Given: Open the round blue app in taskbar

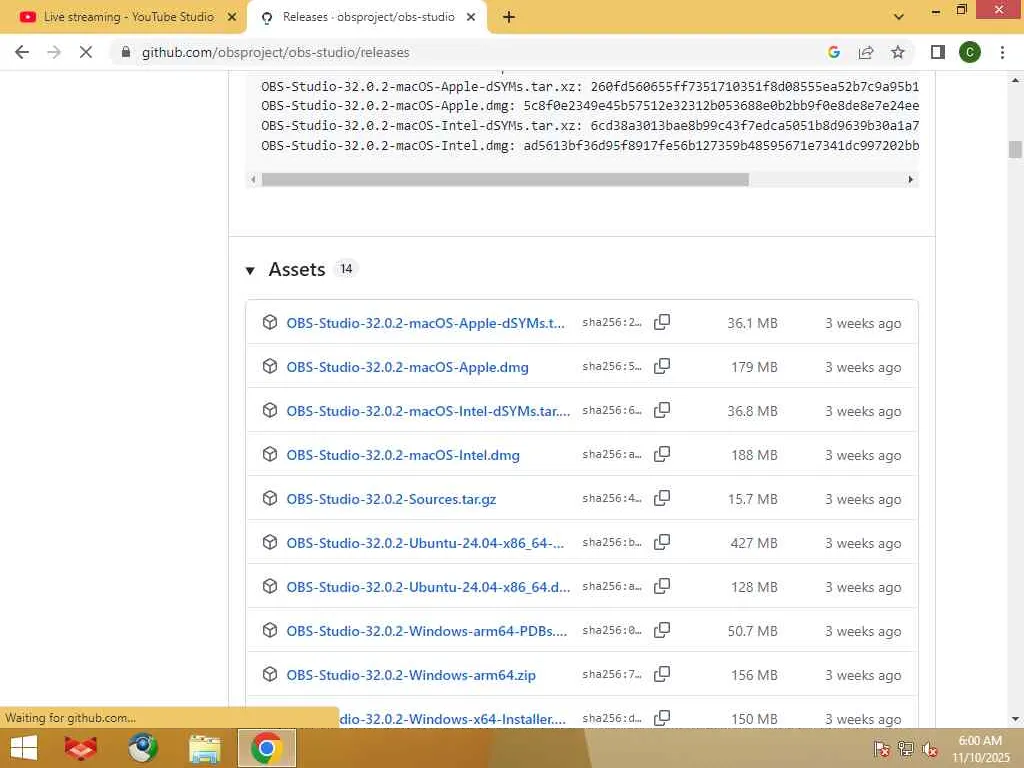Looking at the screenshot, I should click(x=143, y=748).
